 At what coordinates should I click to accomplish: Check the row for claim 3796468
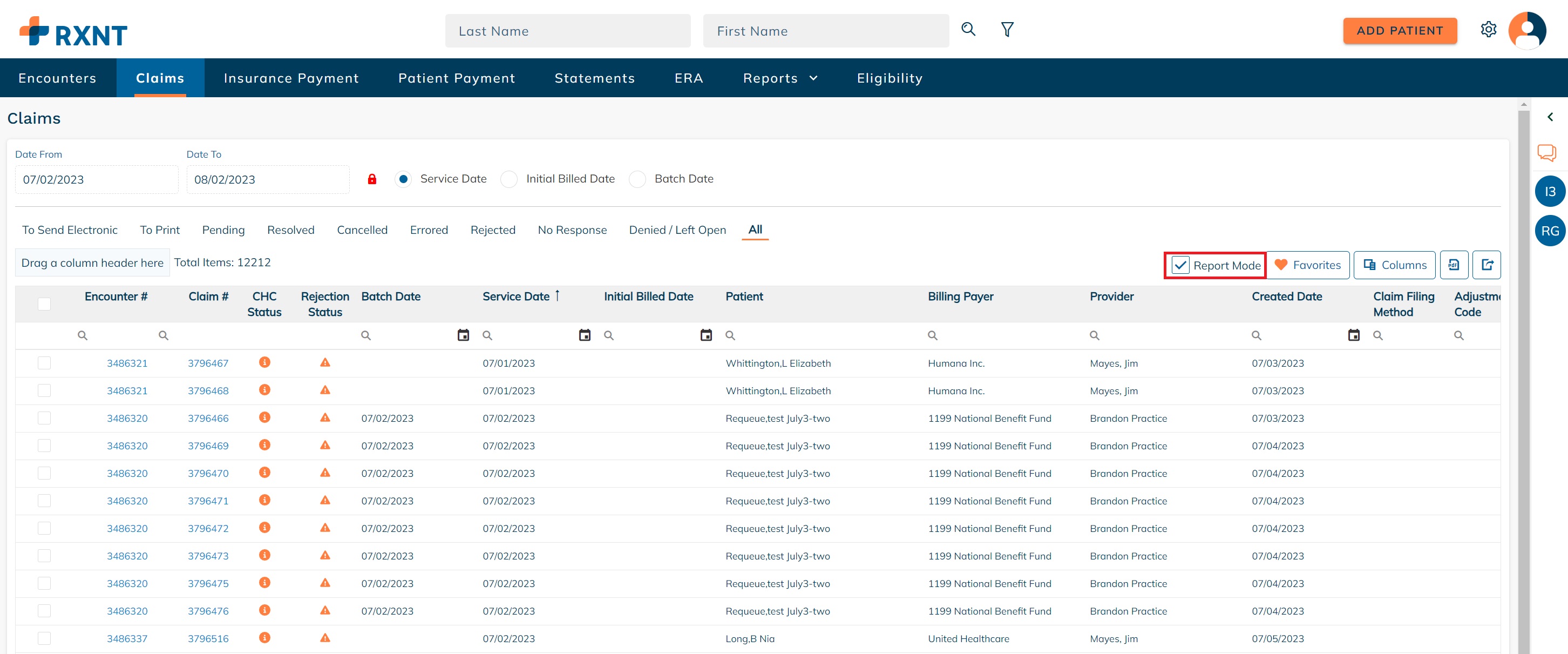[44, 391]
